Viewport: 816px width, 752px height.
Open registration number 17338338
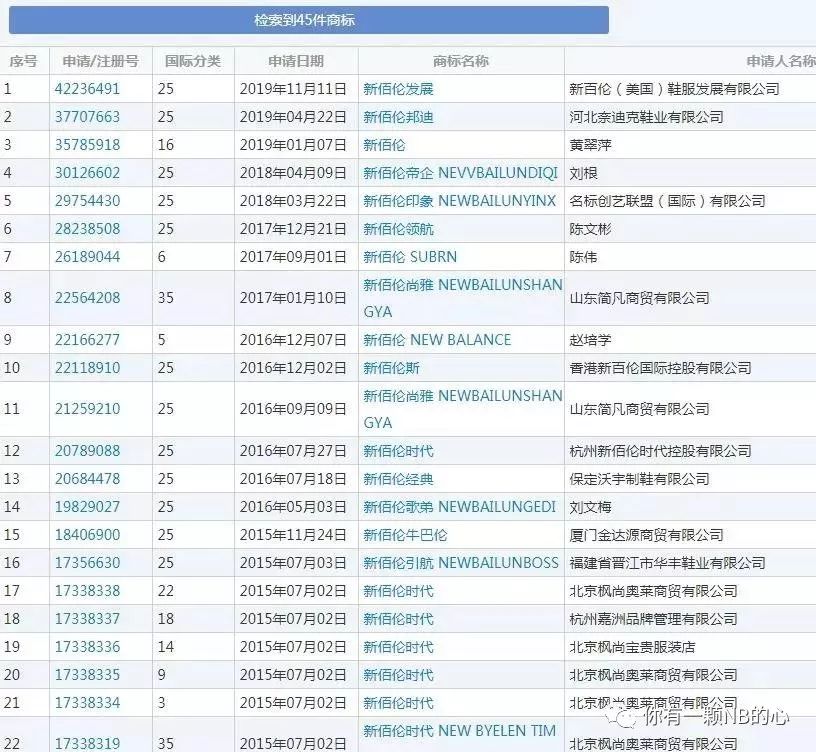(x=87, y=591)
